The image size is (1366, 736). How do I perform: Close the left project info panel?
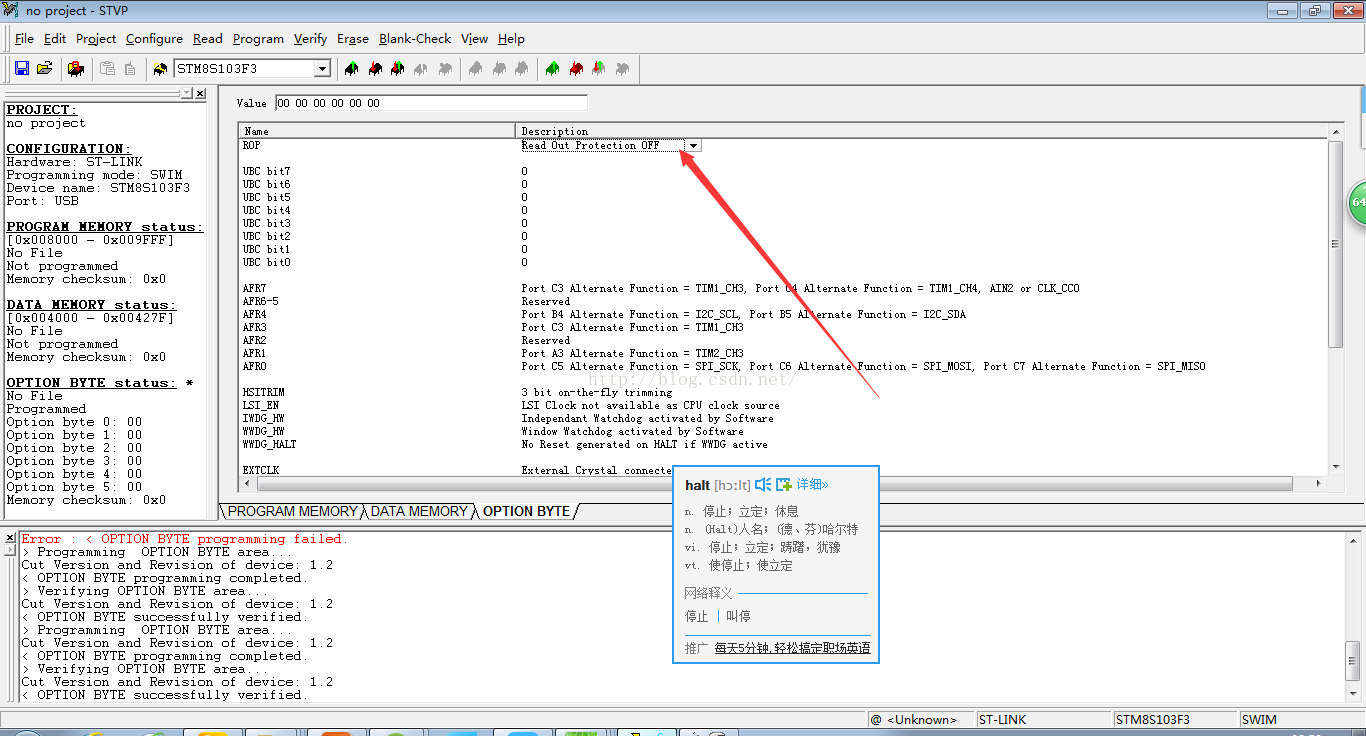(200, 93)
